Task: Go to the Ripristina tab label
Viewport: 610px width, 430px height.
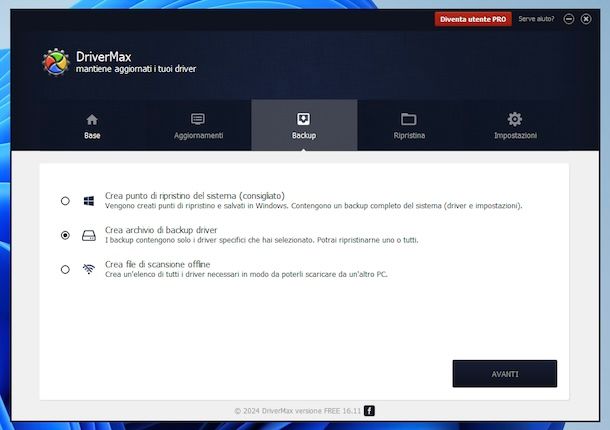Action: (x=409, y=135)
